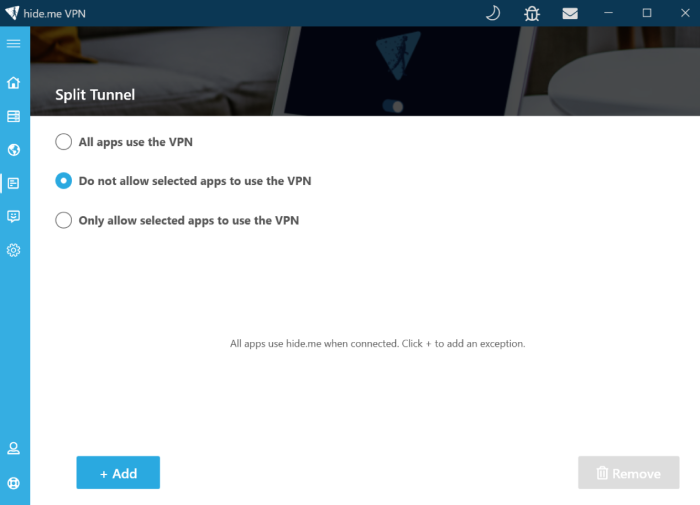This screenshot has width=700, height=505.
Task: Click the Remove button
Action: (x=629, y=472)
